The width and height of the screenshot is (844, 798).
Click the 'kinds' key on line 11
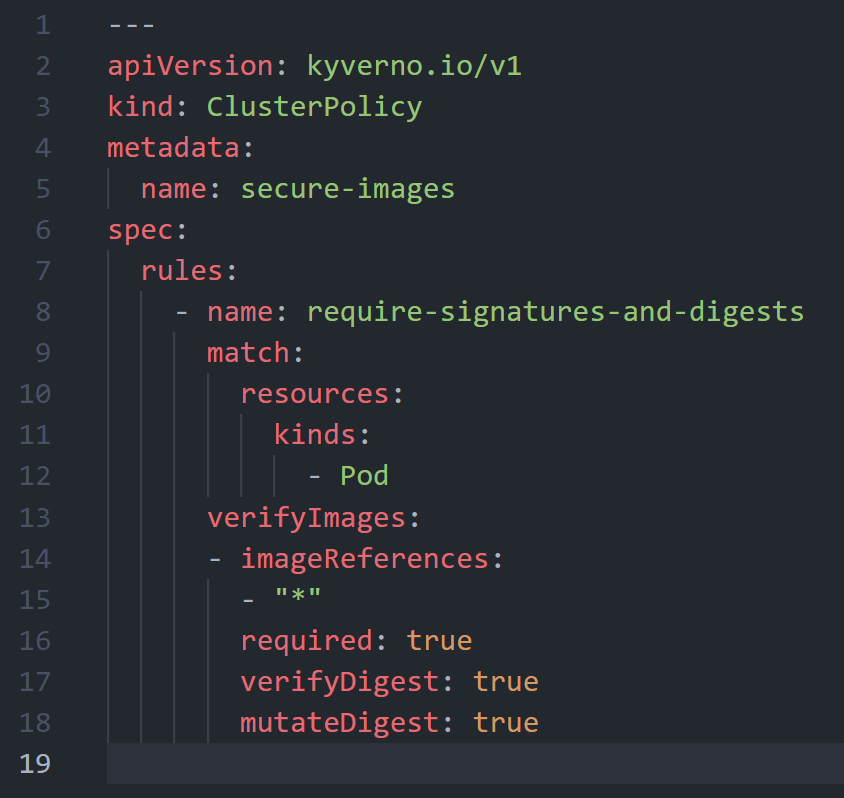click(x=314, y=435)
